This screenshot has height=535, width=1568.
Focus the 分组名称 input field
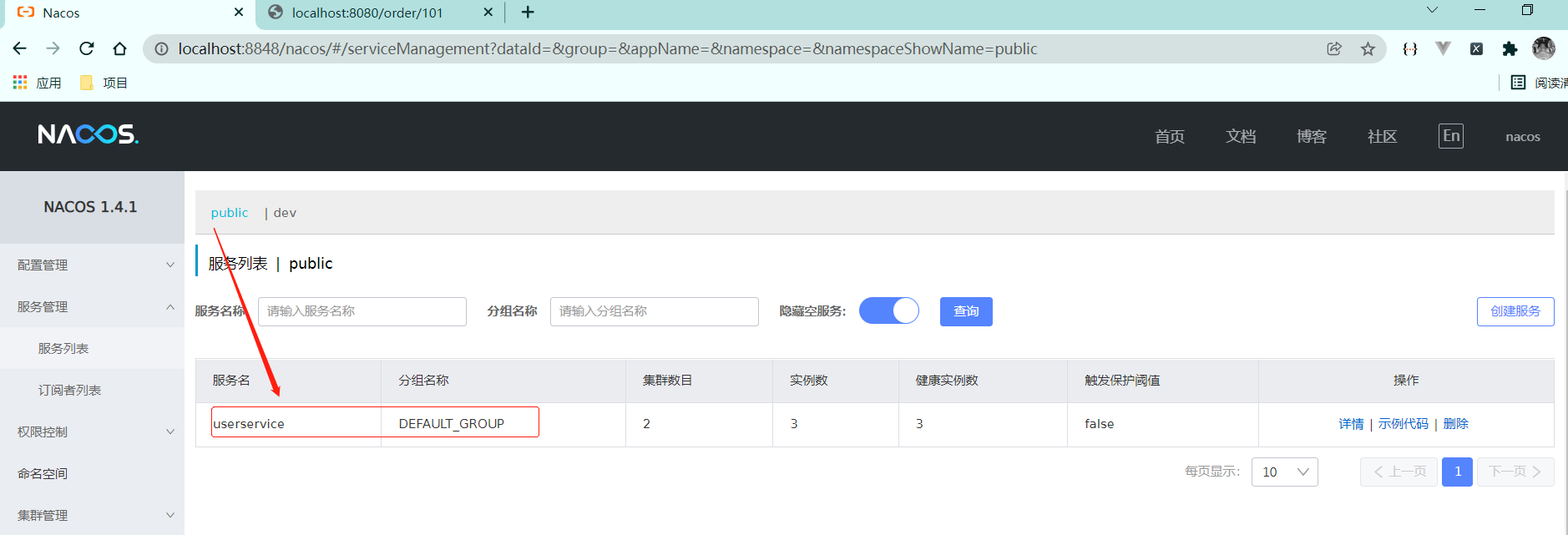655,311
